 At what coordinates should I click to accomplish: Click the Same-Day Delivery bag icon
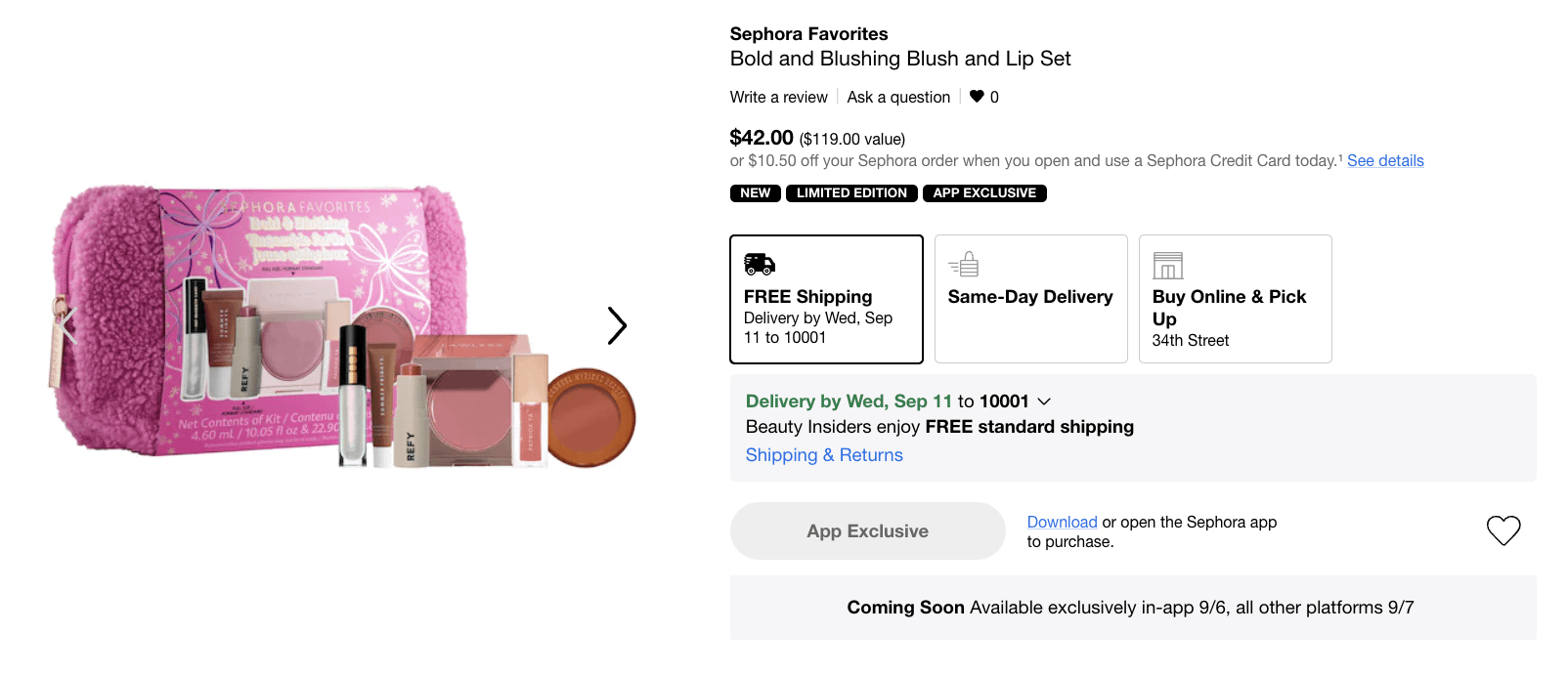tap(964, 265)
